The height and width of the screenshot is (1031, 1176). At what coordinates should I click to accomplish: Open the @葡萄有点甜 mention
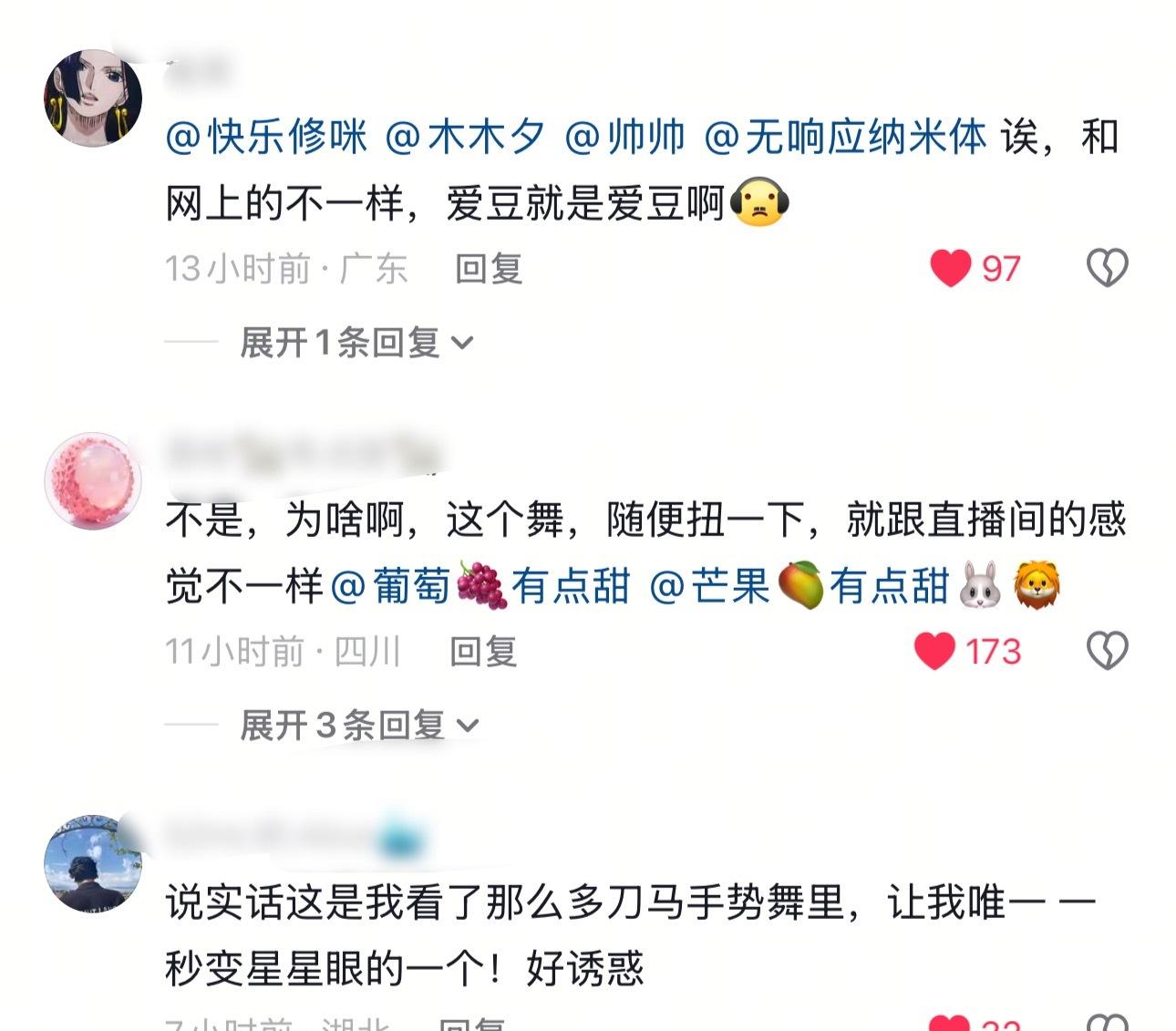(480, 585)
